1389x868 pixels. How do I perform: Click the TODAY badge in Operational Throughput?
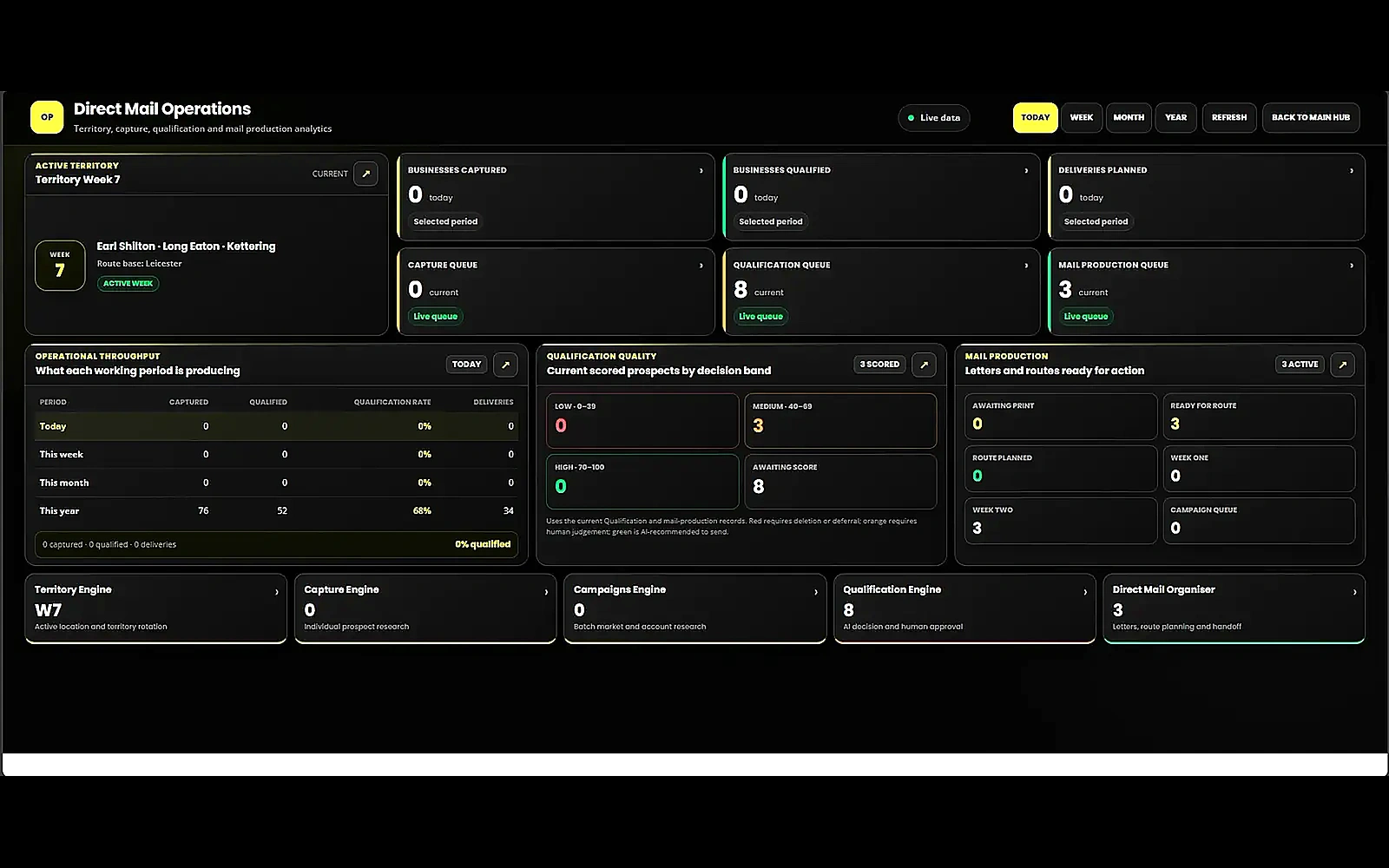click(467, 365)
